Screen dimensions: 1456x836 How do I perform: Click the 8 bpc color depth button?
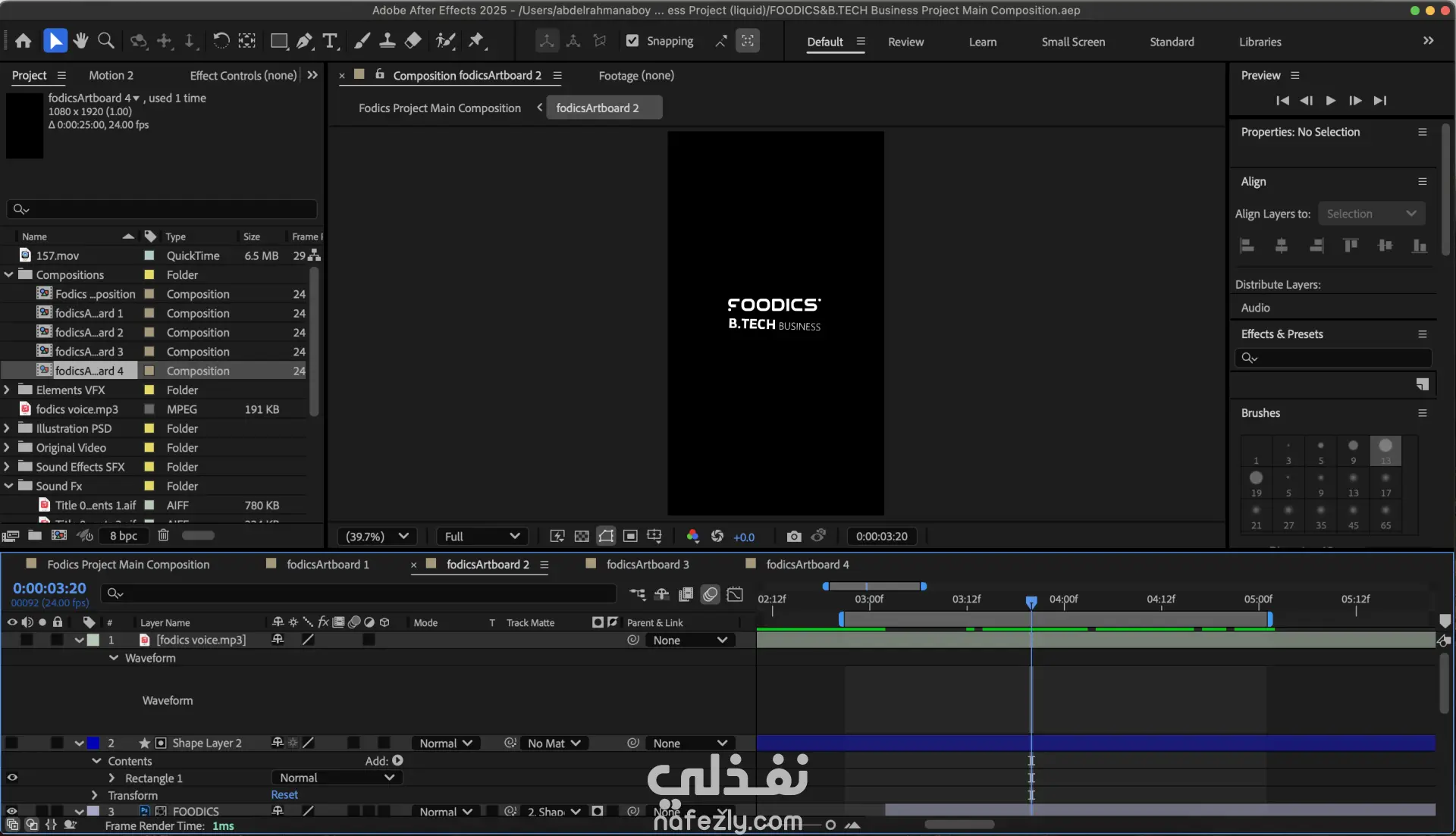tap(124, 536)
